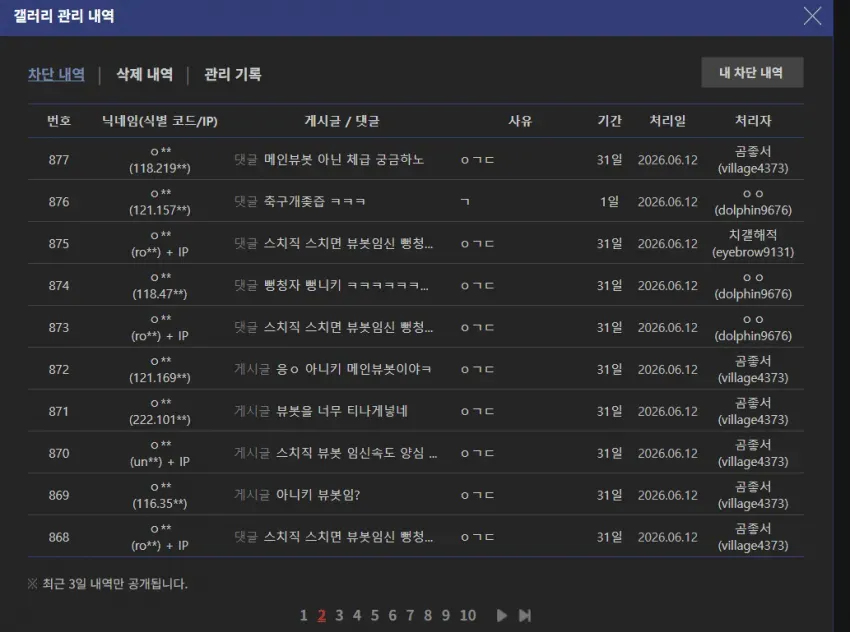Click IP '(118.47**)' in row 874
The image size is (850, 632).
(x=160, y=294)
